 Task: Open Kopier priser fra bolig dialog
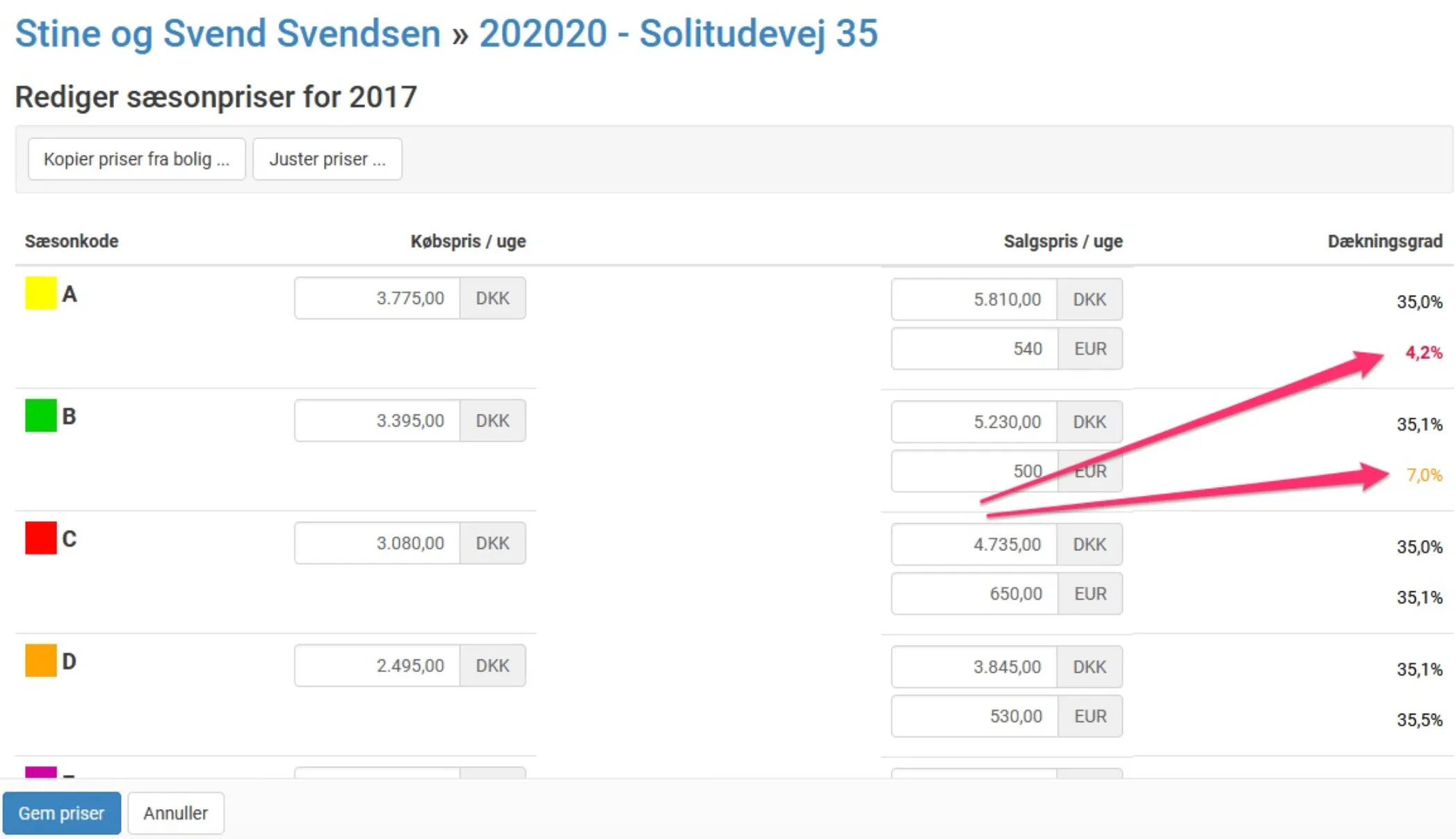pos(136,159)
